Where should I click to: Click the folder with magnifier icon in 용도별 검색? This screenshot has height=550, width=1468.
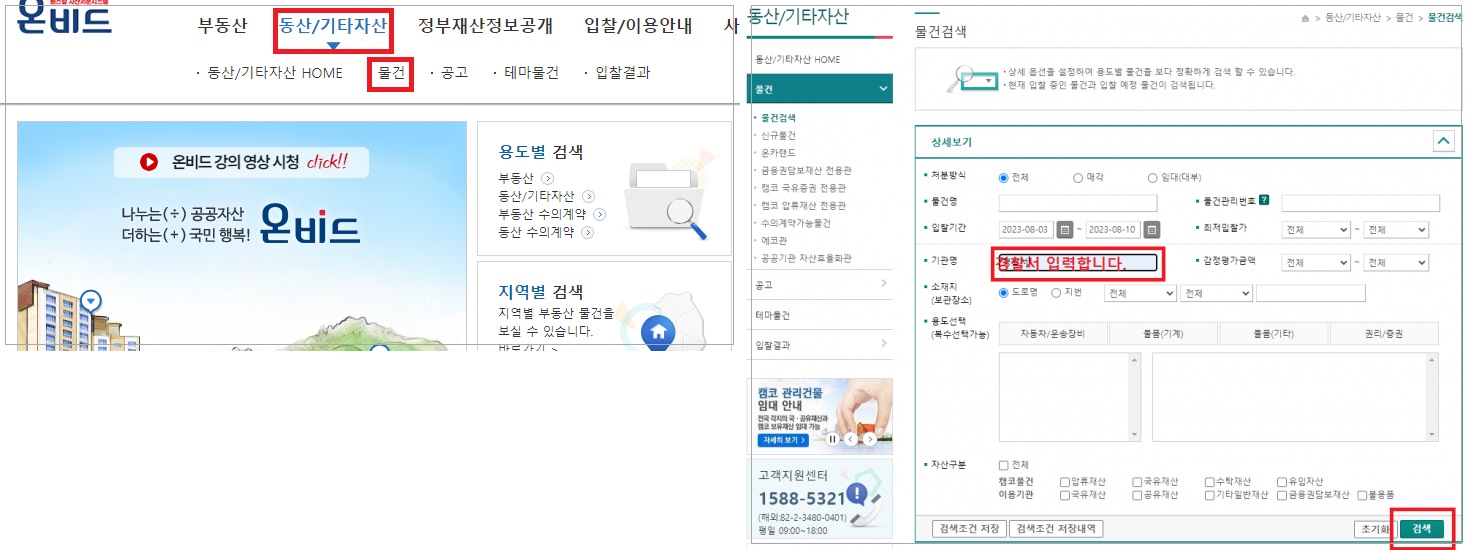pos(667,200)
